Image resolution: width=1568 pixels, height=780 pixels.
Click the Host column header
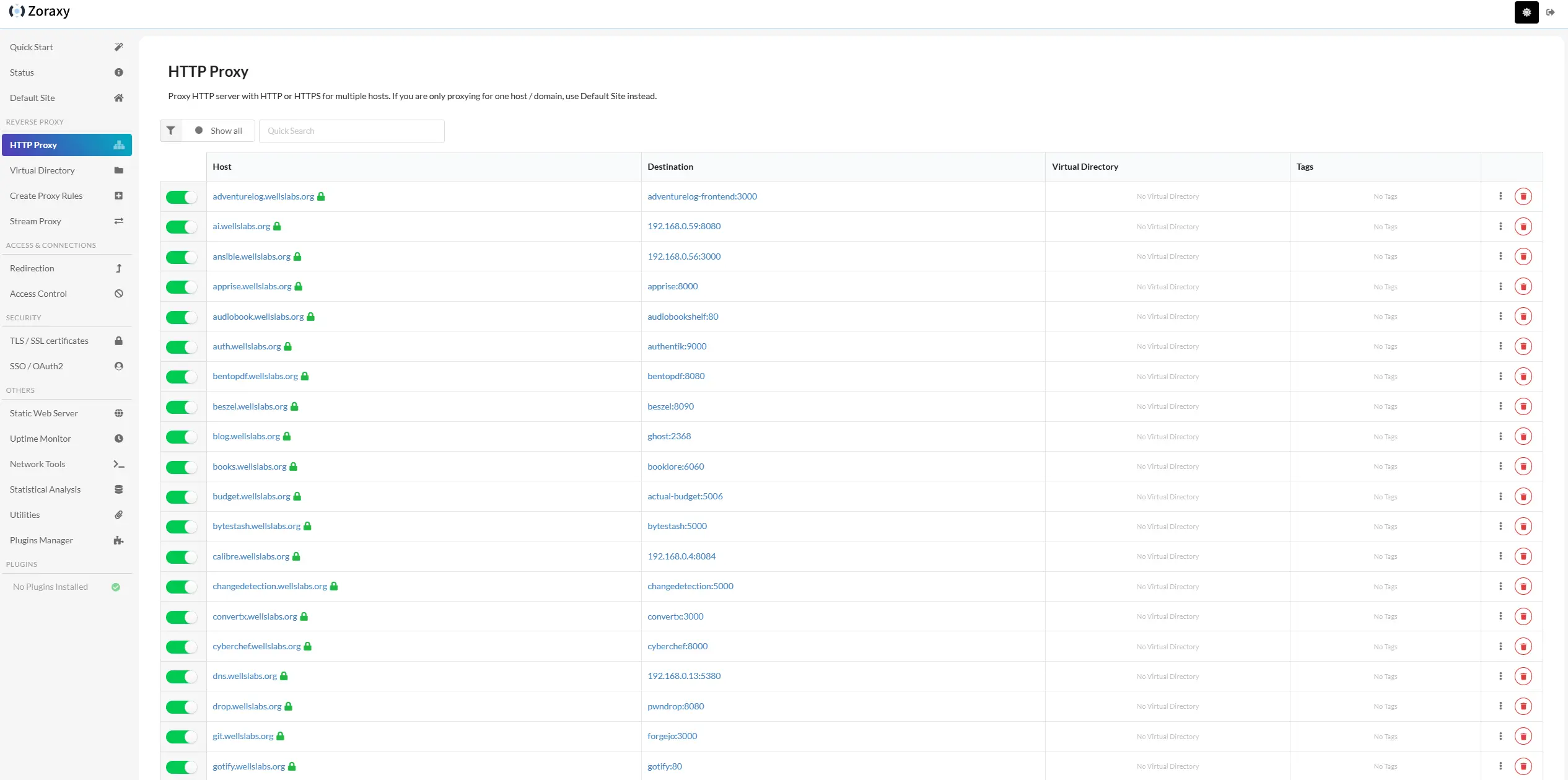pos(424,167)
